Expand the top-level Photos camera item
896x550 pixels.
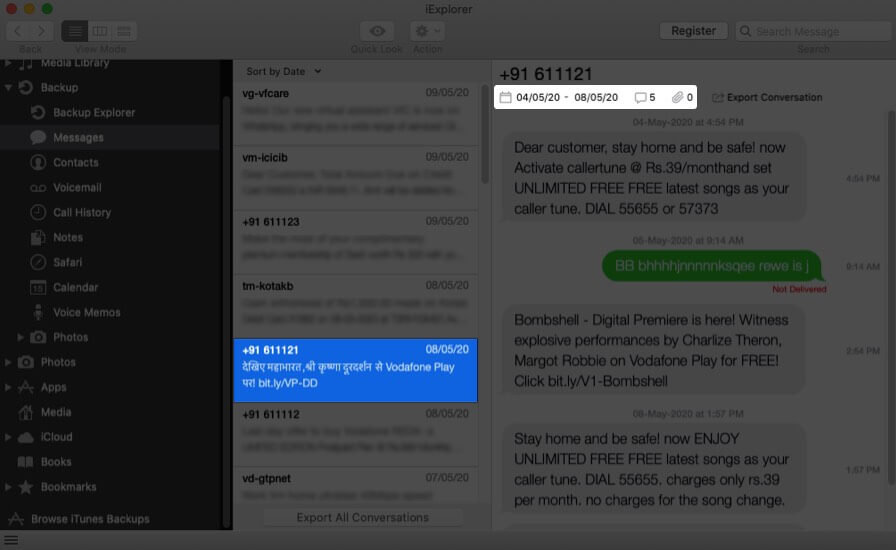pos(8,362)
